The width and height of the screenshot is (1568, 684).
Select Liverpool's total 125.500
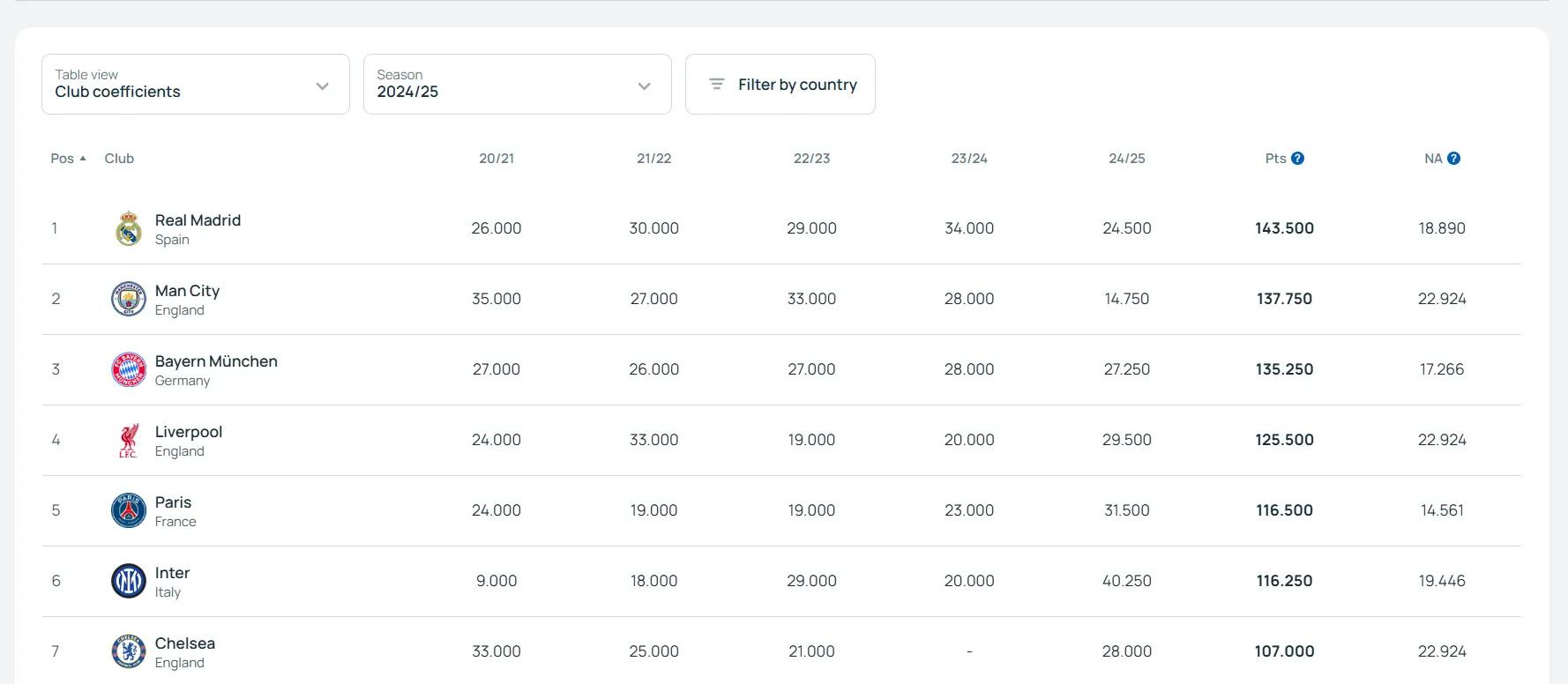[1285, 440]
